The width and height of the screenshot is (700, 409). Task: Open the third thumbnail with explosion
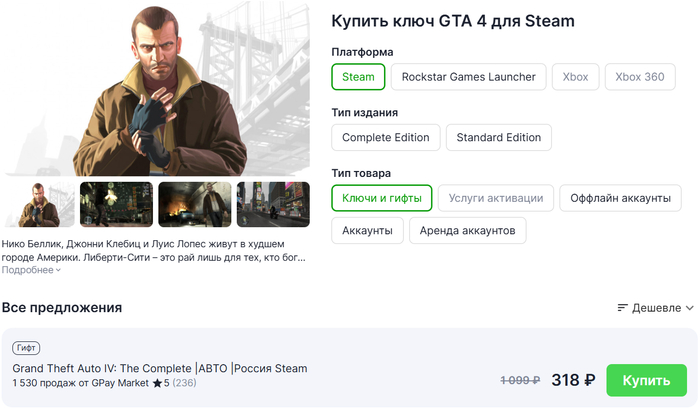[x=194, y=204]
